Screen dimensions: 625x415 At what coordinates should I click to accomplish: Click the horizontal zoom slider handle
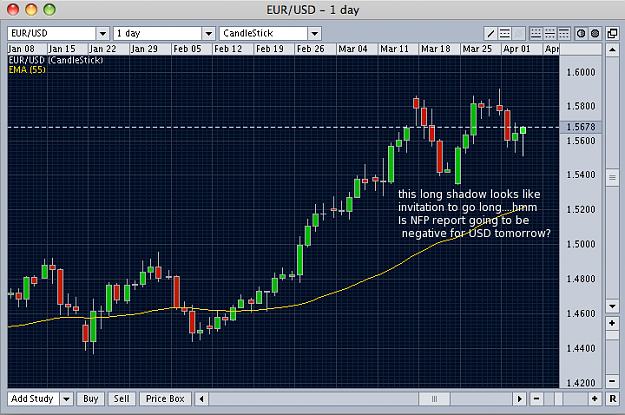coord(558,399)
